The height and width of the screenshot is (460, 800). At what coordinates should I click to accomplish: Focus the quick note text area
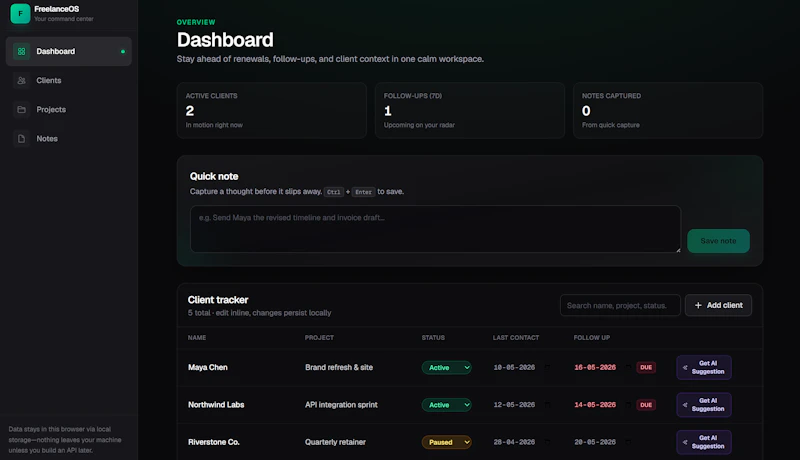pyautogui.click(x=436, y=229)
